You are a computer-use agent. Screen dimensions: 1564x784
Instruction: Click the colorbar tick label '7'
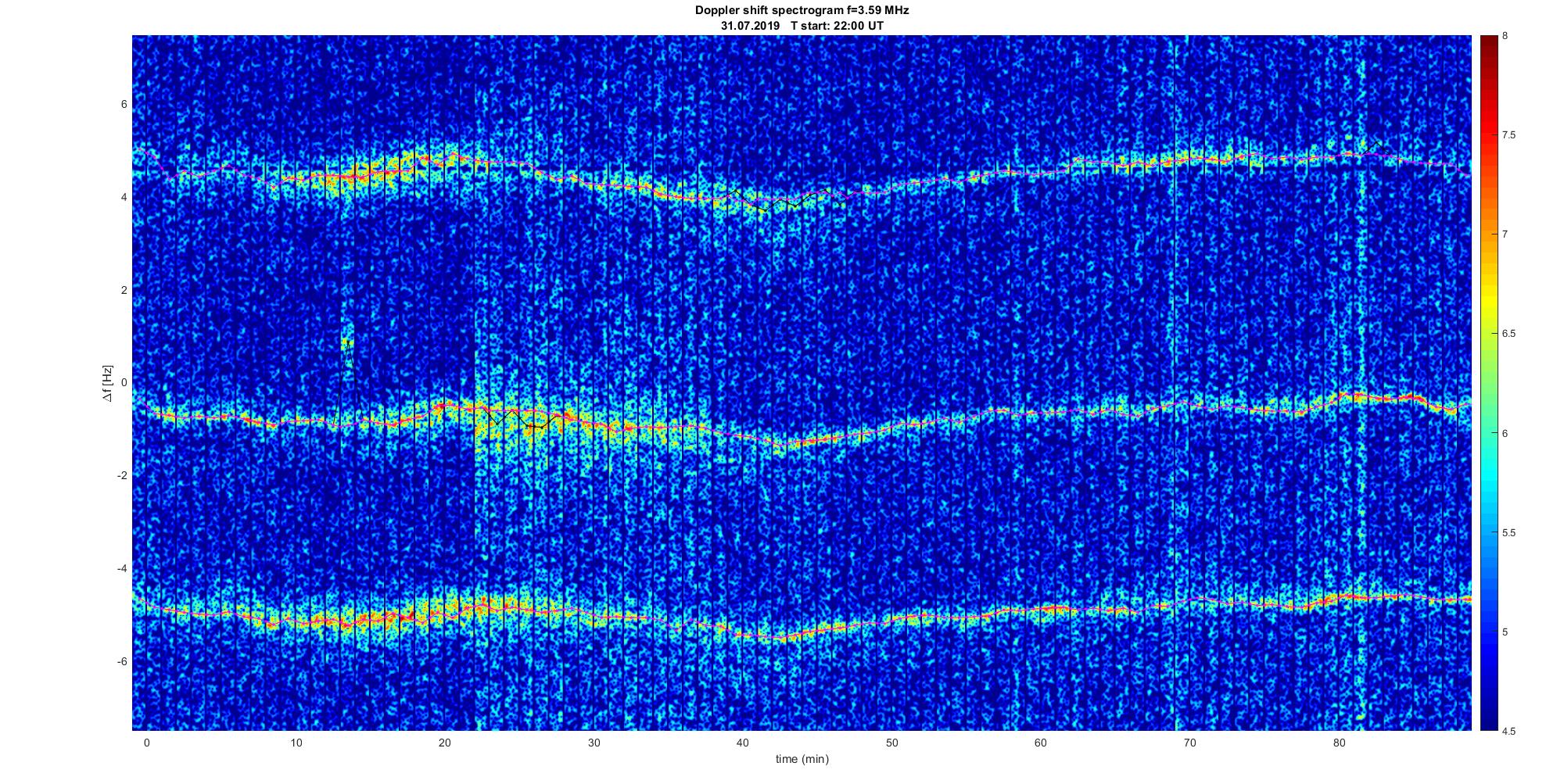[1505, 234]
